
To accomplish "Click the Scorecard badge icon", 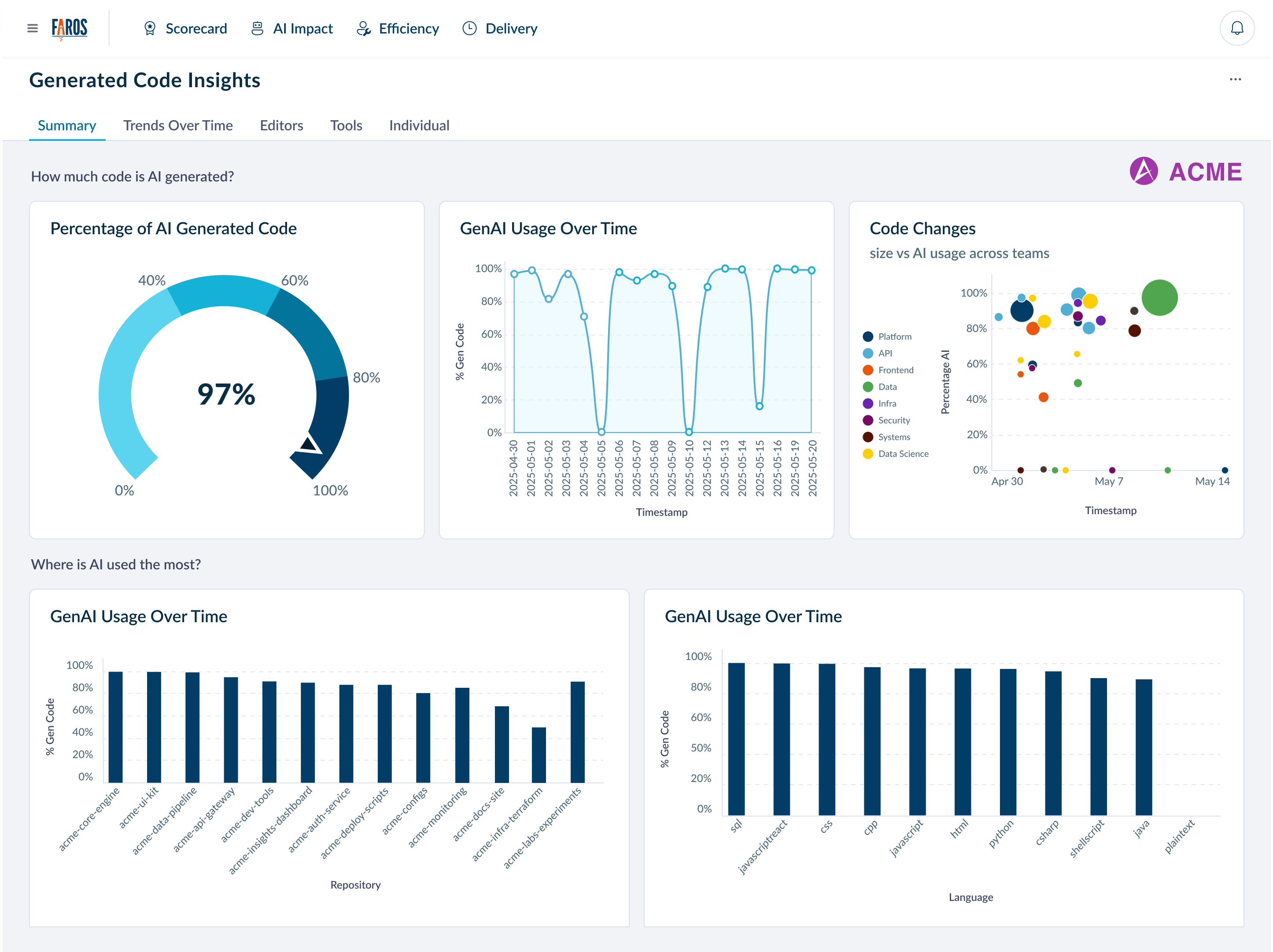I will [x=150, y=28].
